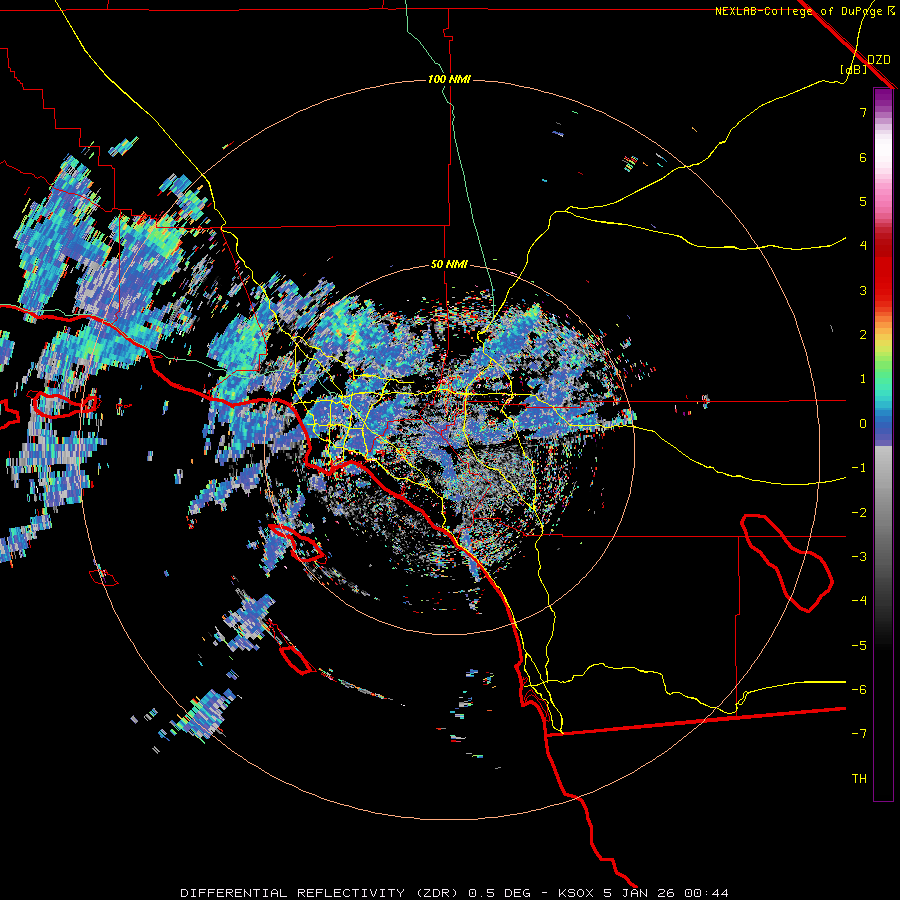Viewport: 900px width, 900px height.
Task: Click the TH threshold label on scale
Action: (x=859, y=779)
